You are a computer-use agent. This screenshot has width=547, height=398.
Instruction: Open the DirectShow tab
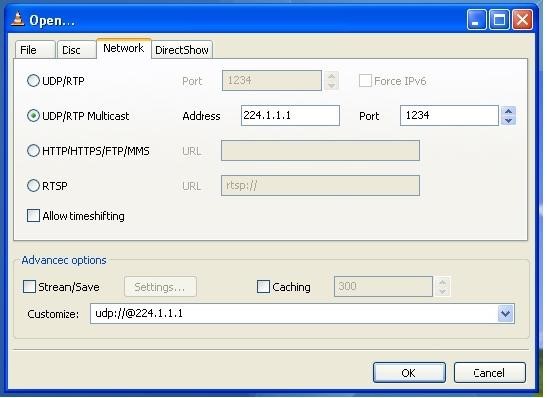point(182,50)
